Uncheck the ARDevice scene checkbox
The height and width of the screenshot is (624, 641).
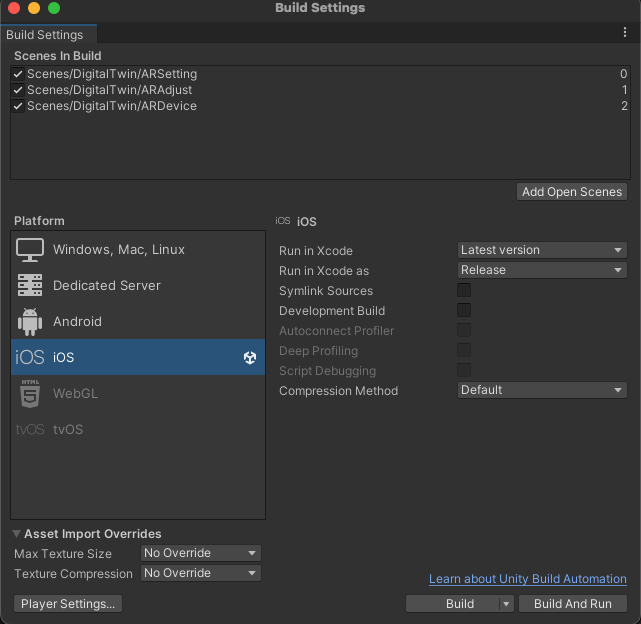18,106
